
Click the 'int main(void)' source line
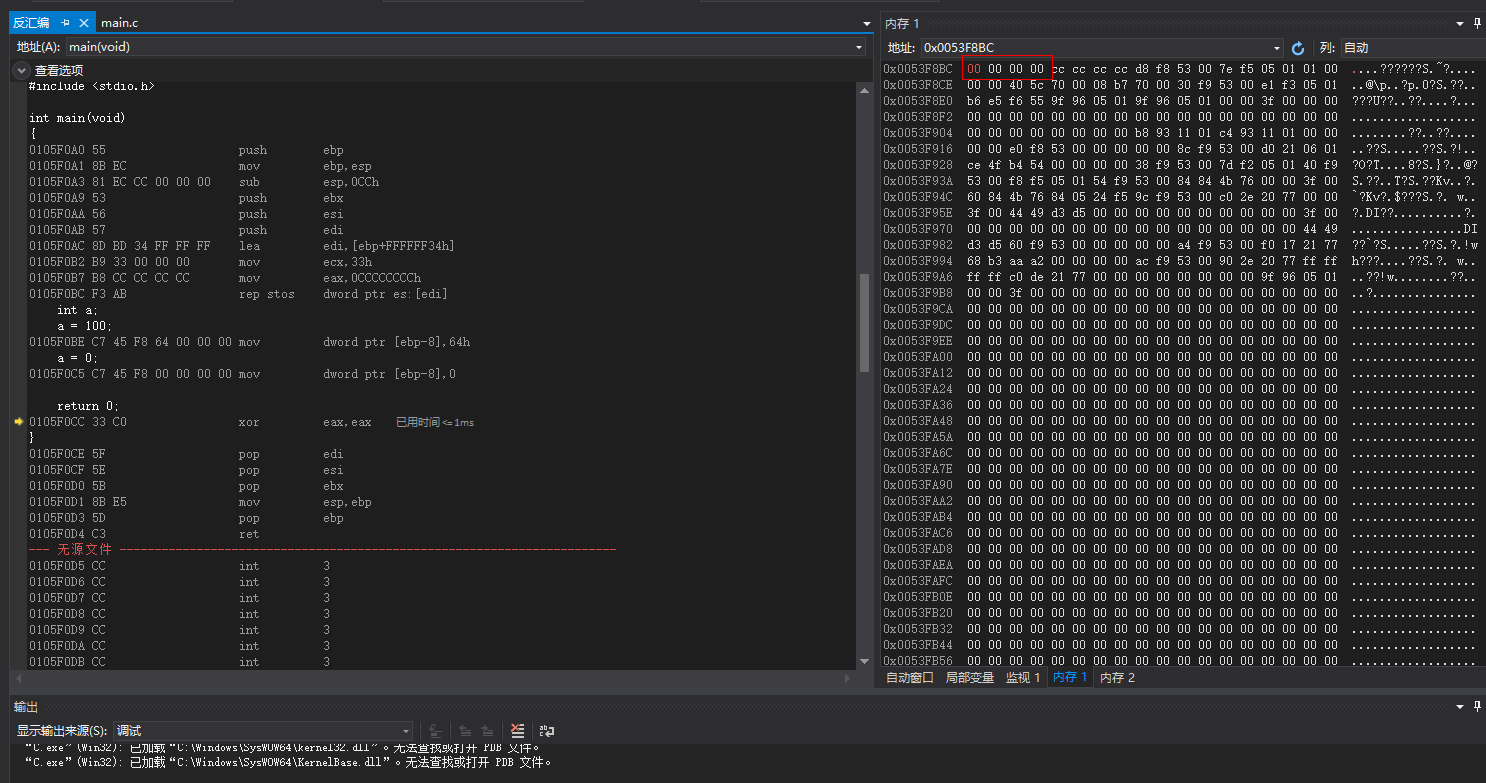tap(77, 118)
